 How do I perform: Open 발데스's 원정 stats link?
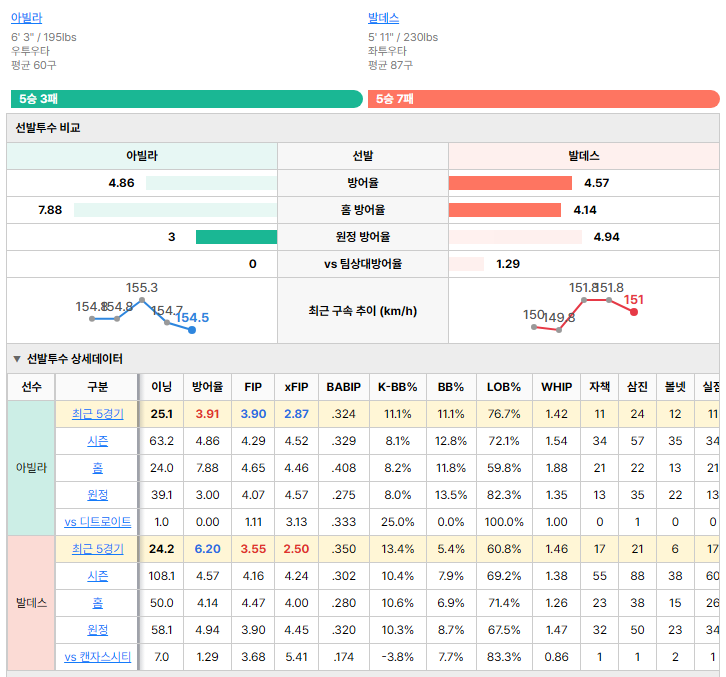[x=98, y=630]
